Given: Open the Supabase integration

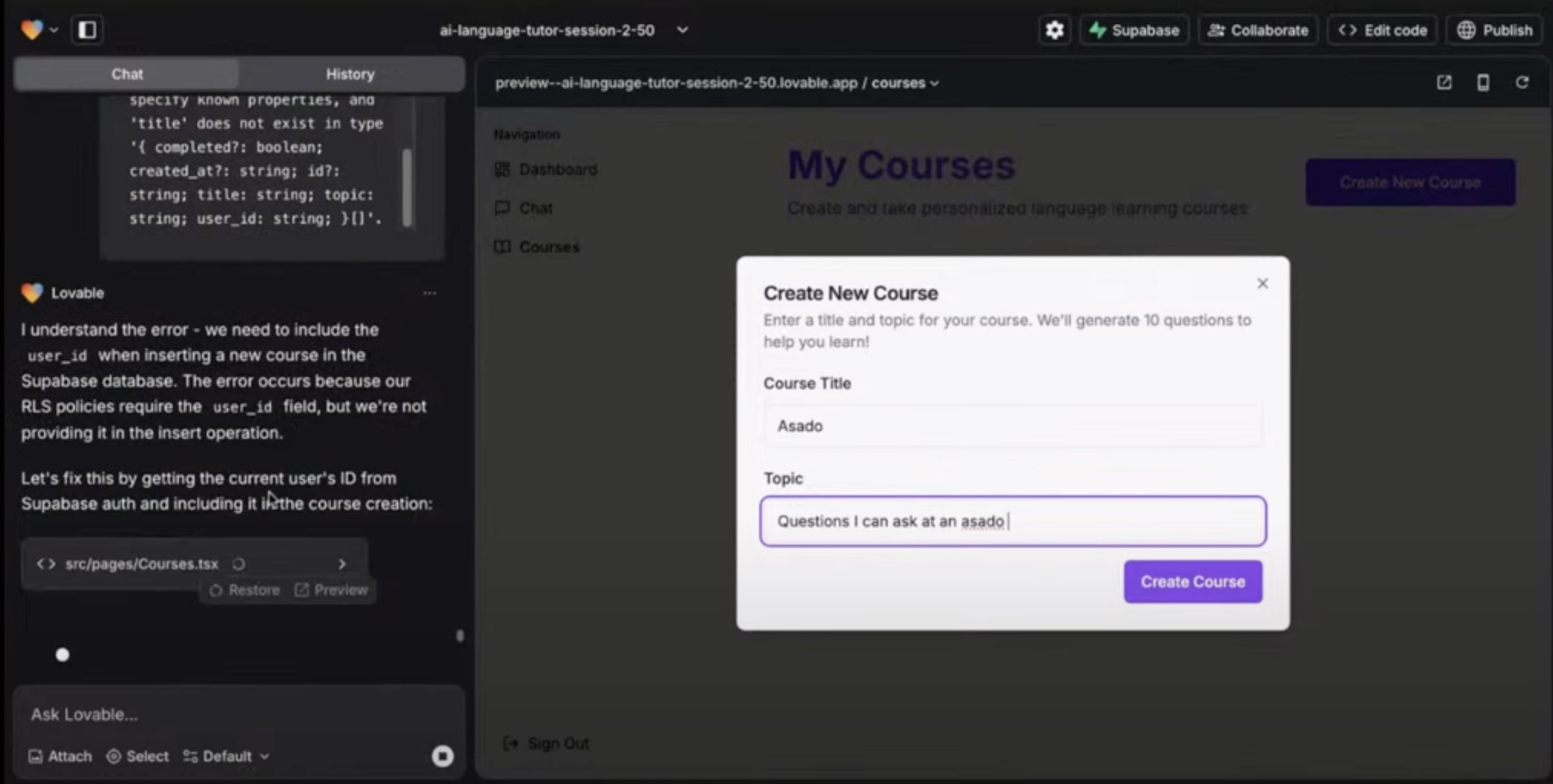Looking at the screenshot, I should (1134, 30).
